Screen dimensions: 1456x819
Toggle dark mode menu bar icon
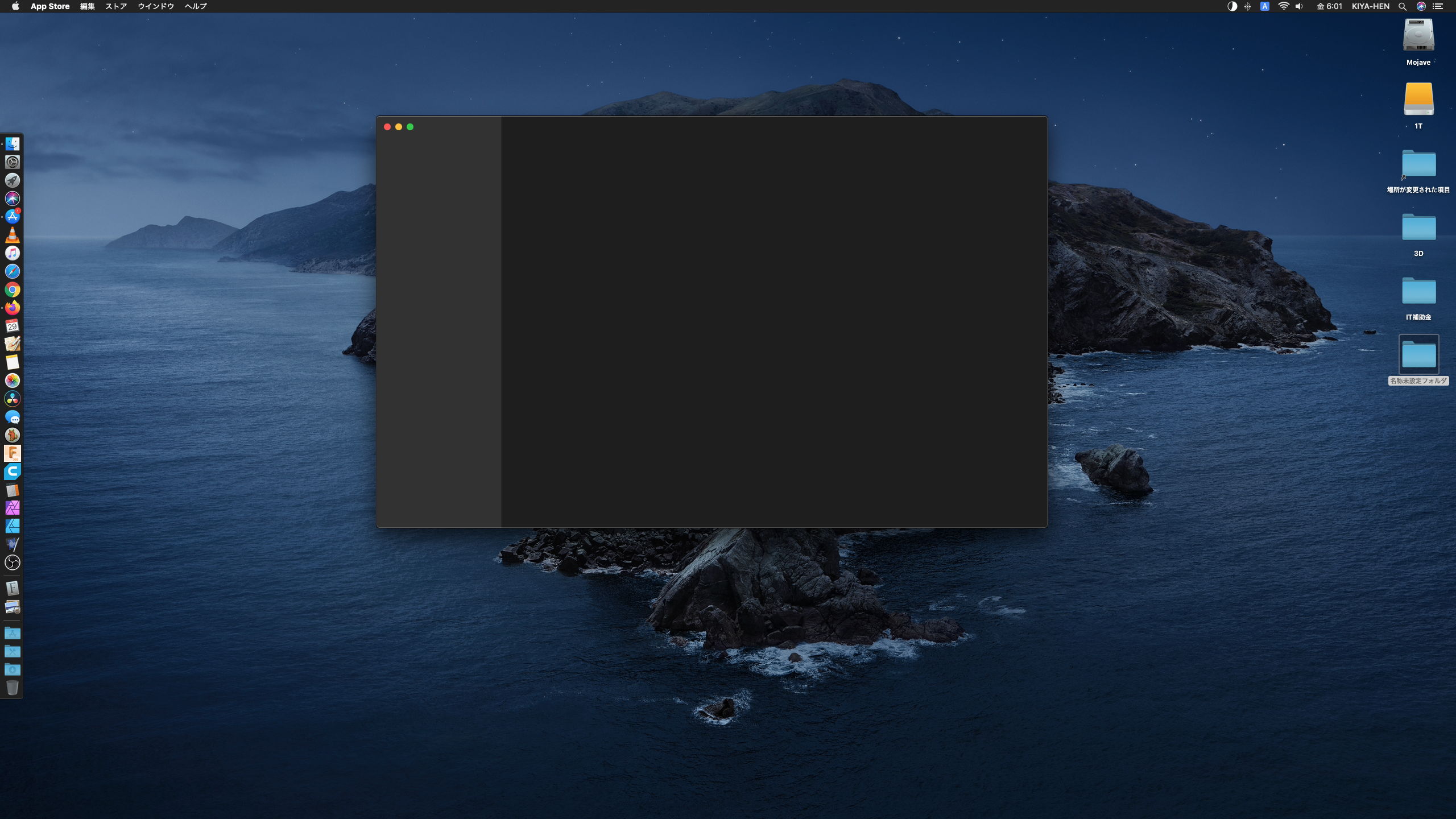point(1232,6)
